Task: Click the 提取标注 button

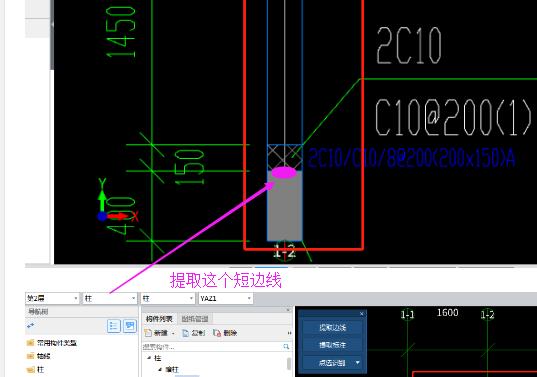Action: pyautogui.click(x=332, y=345)
